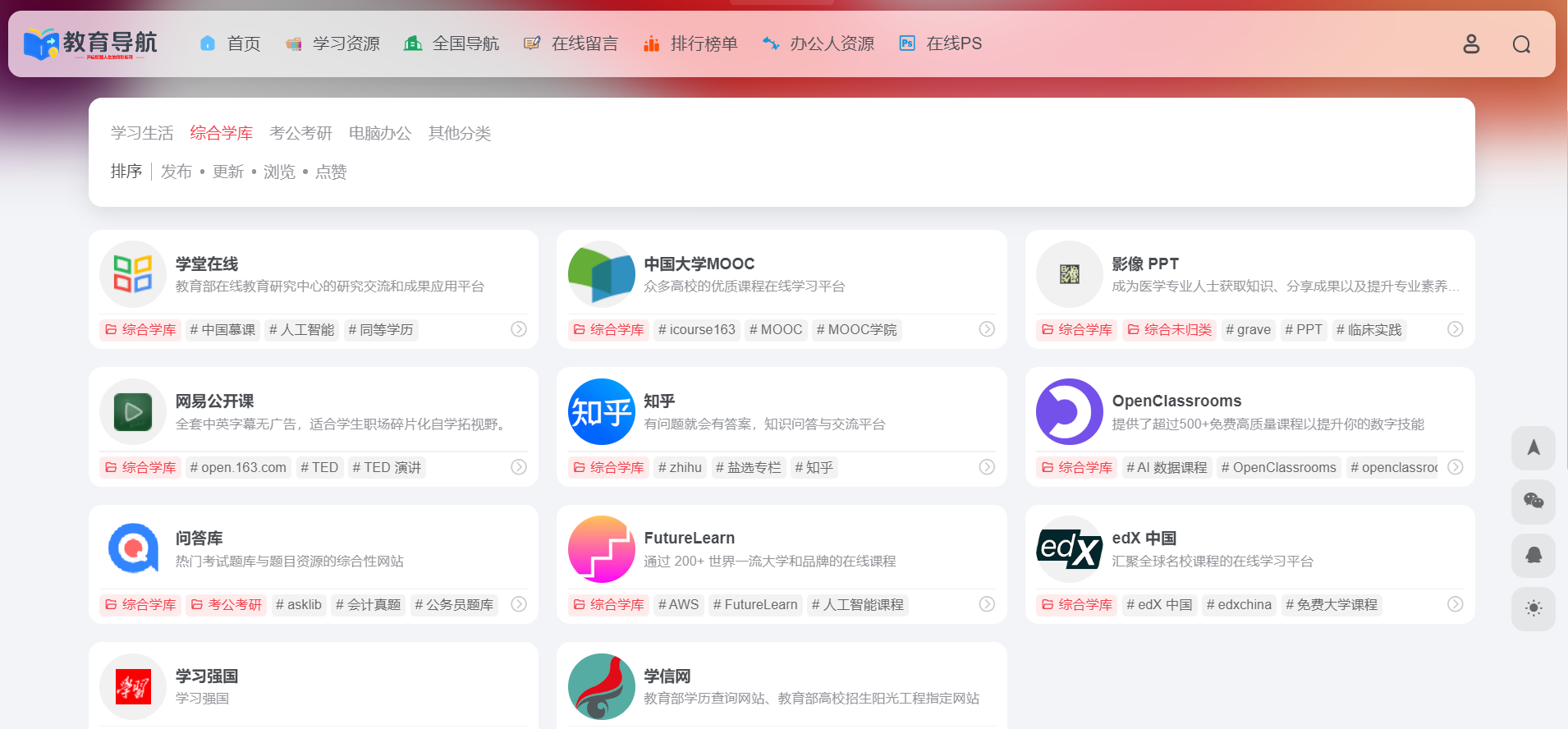The height and width of the screenshot is (729, 1568).
Task: Click the FutureLearn pink logo
Action: 602,549
